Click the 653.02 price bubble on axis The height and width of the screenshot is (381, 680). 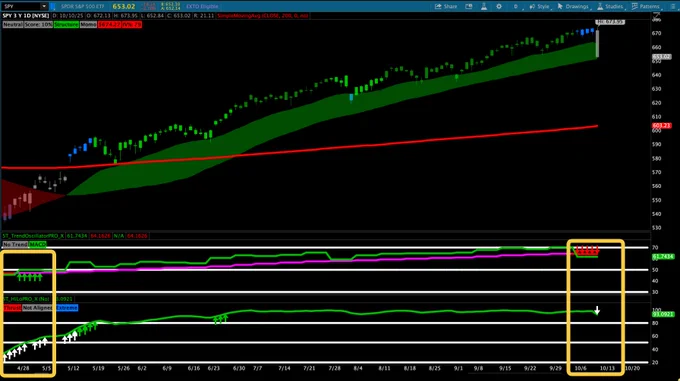click(x=662, y=57)
